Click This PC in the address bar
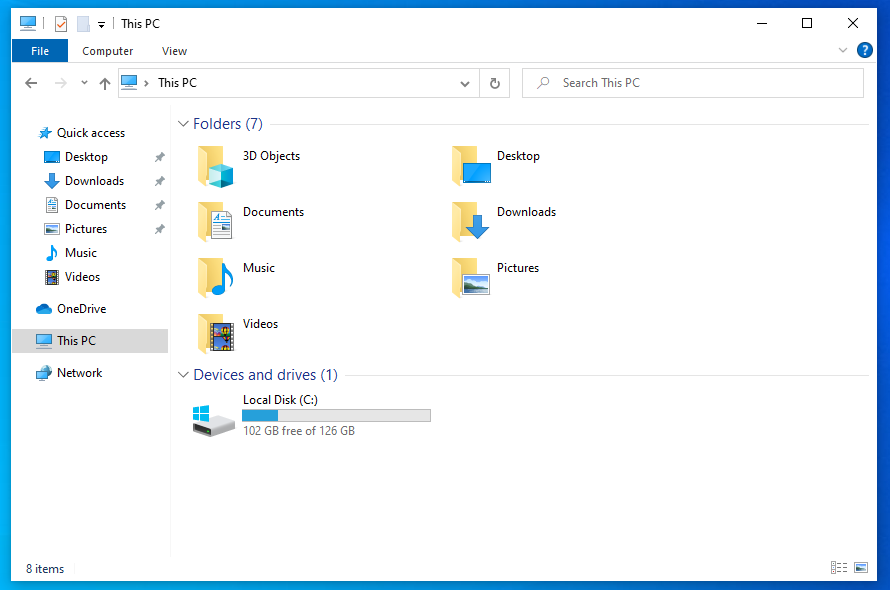The image size is (890, 590). [177, 83]
